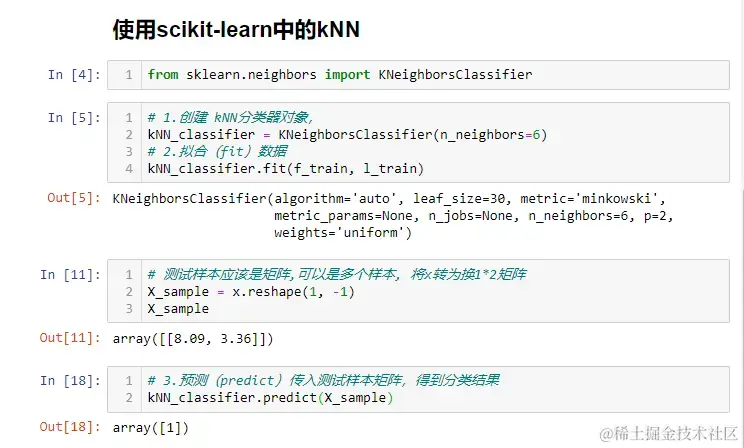This screenshot has width=744, height=448.
Task: Select the In [11] prompt label
Action: click(70, 274)
